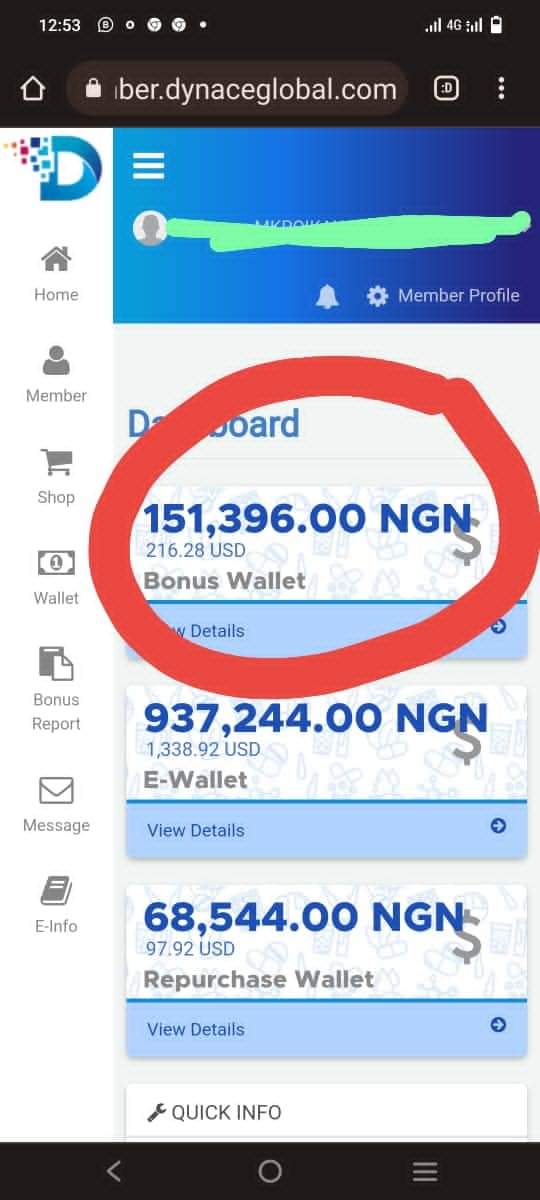The height and width of the screenshot is (1200, 540).
Task: Click View Details under E-Wallet
Action: (195, 830)
